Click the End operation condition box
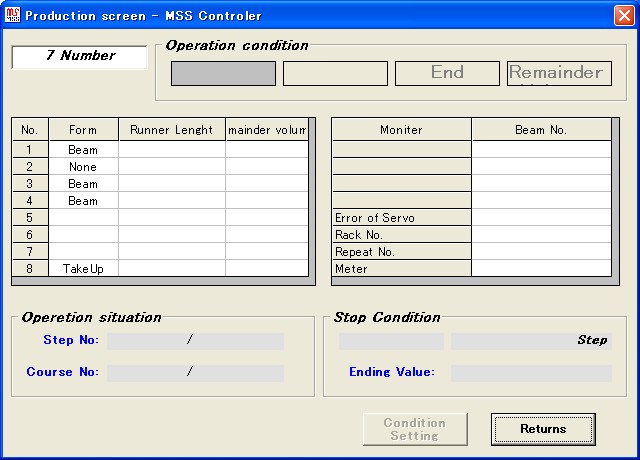This screenshot has width=640, height=460. (x=447, y=73)
